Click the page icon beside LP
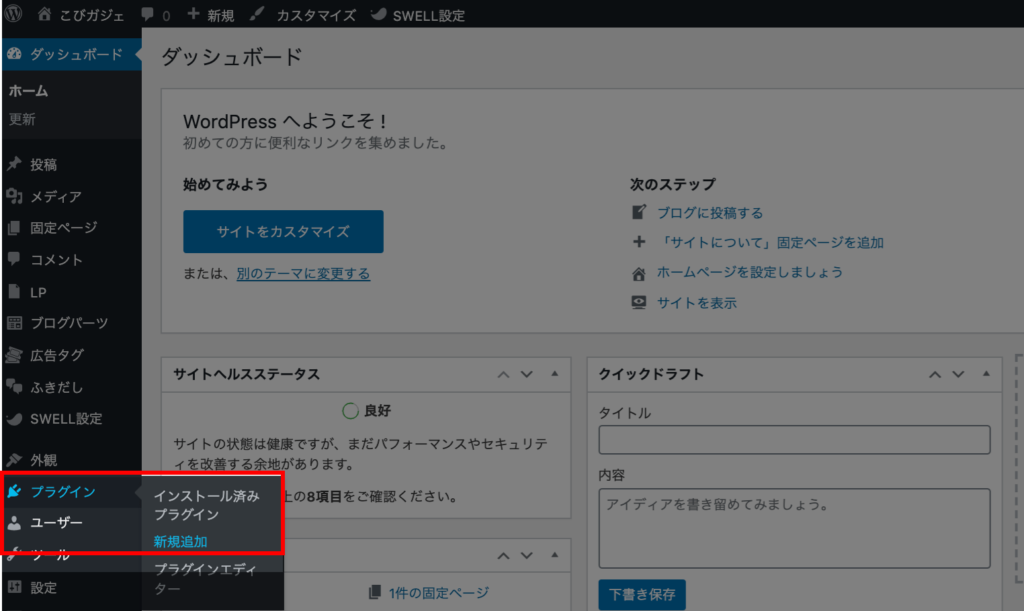1024x611 pixels. (x=14, y=291)
